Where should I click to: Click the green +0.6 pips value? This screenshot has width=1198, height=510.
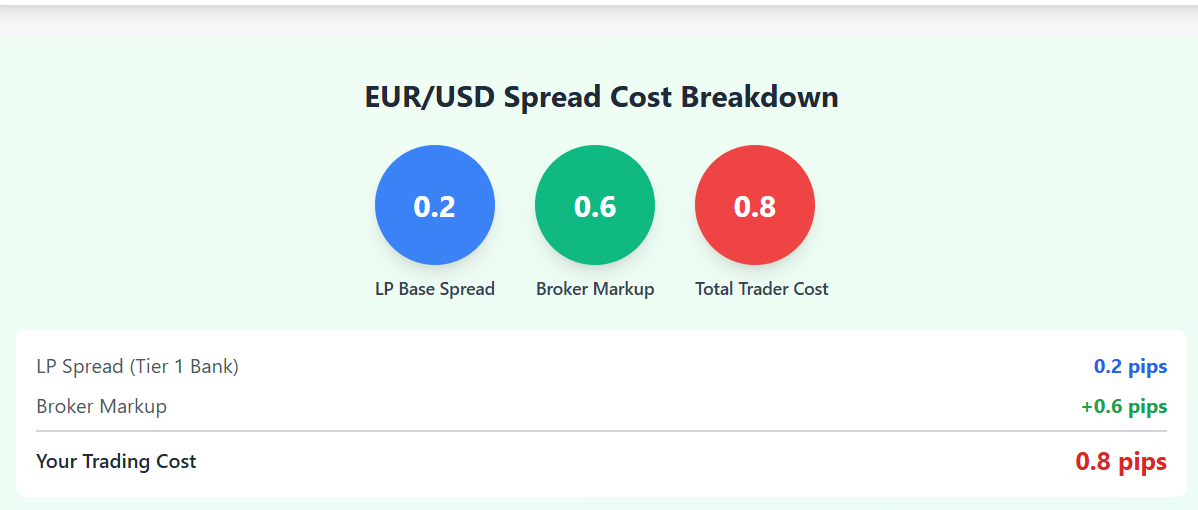coord(1124,407)
